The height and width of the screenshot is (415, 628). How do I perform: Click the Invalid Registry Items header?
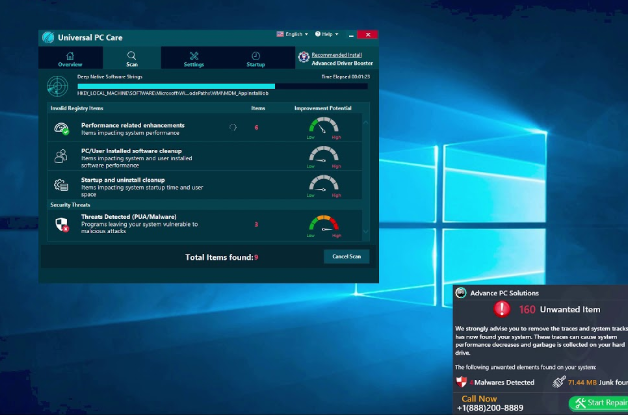click(x=77, y=108)
